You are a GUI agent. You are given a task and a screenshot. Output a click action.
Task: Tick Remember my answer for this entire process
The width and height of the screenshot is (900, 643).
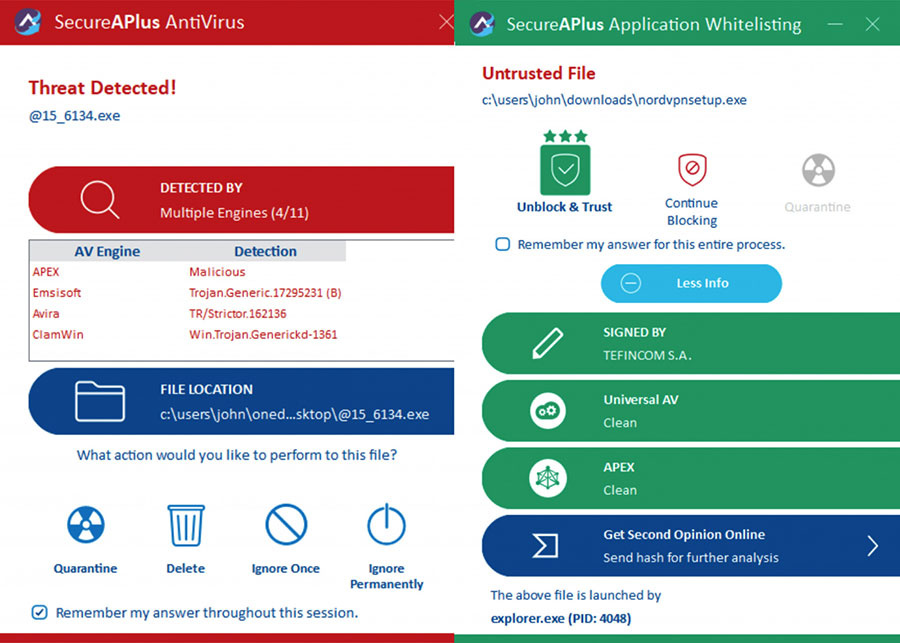(502, 244)
